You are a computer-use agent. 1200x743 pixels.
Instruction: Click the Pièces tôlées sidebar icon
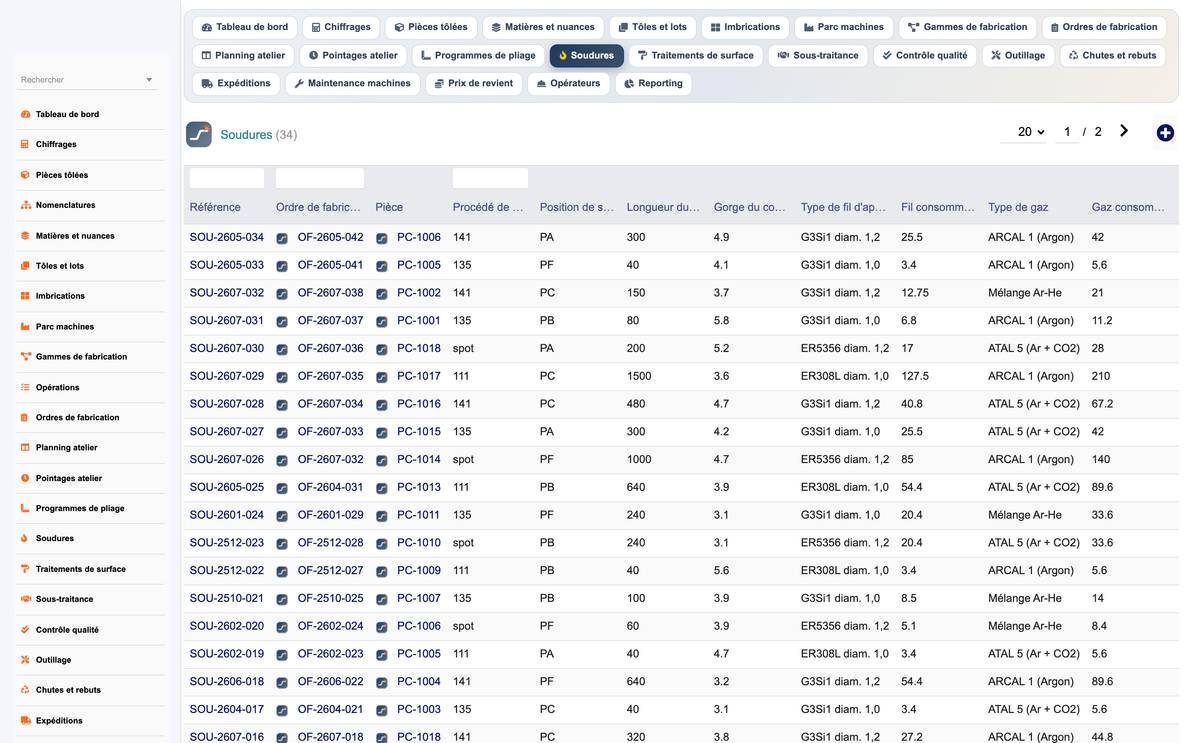pos(25,175)
